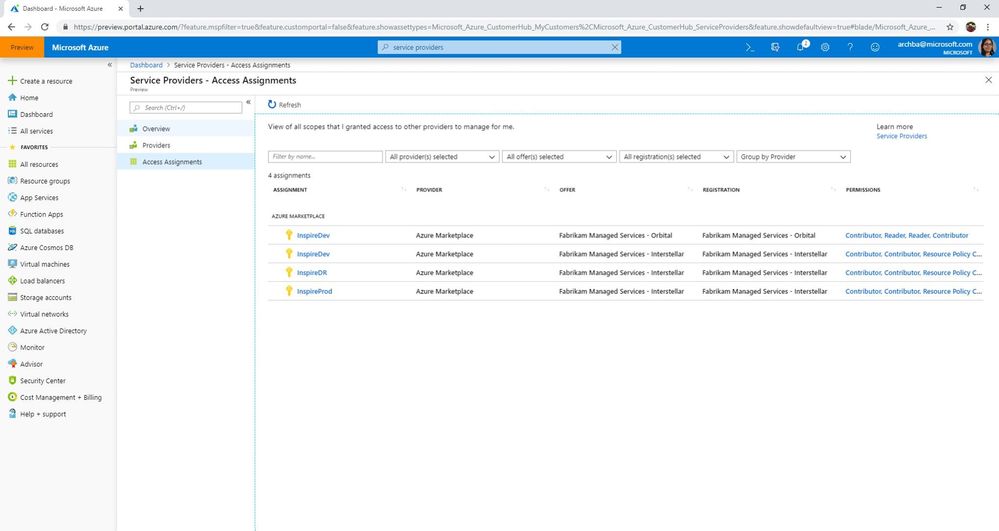Viewport: 999px width, 531px height.
Task: Open permissions link in InspireProd row
Action: click(x=914, y=291)
